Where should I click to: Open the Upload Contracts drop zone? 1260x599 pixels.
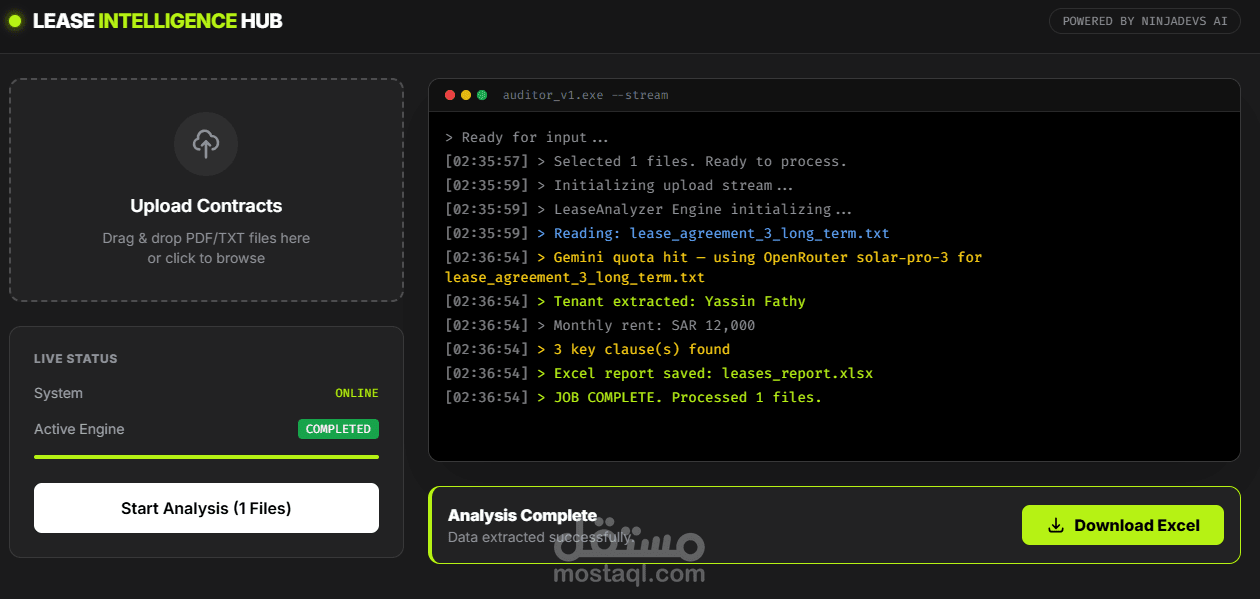pyautogui.click(x=206, y=190)
